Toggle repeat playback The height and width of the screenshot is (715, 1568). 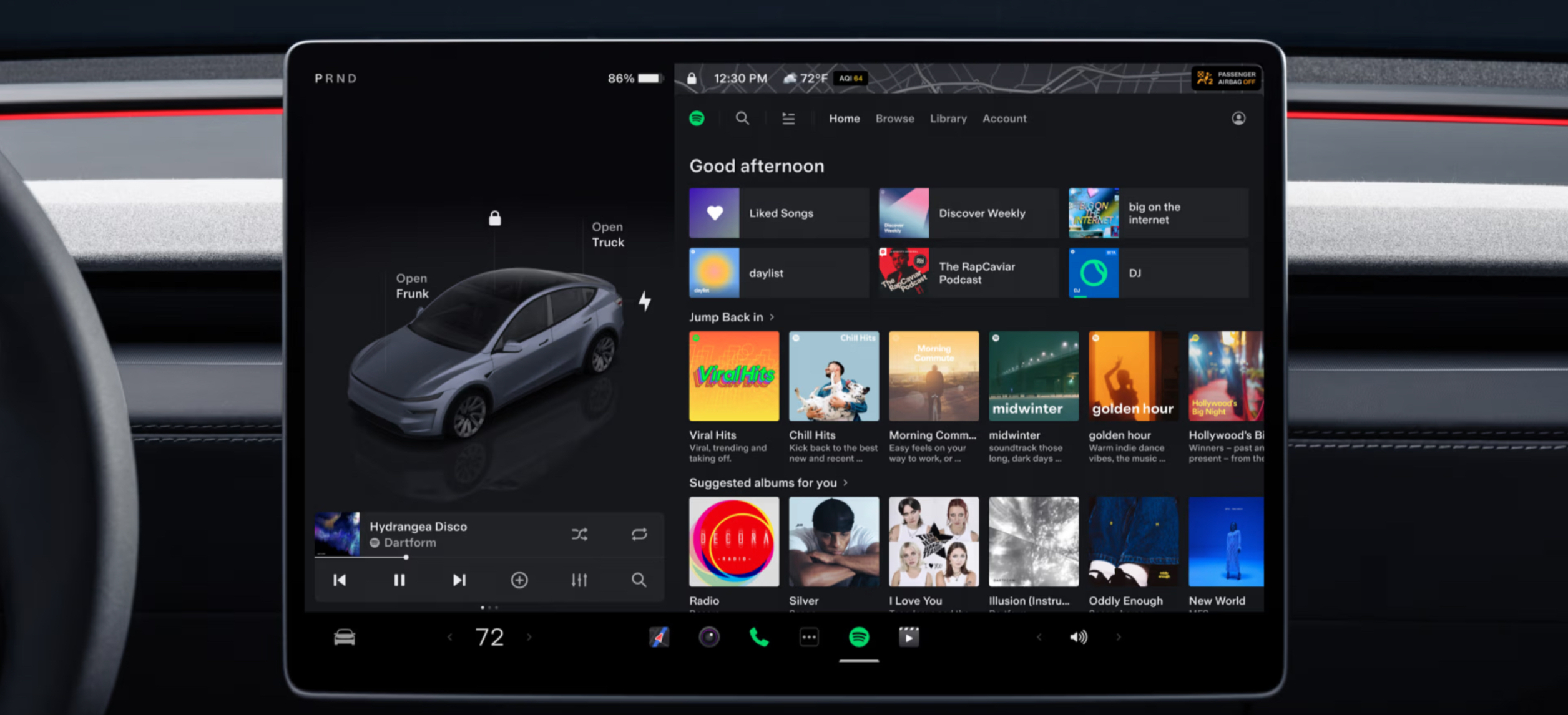pos(639,534)
